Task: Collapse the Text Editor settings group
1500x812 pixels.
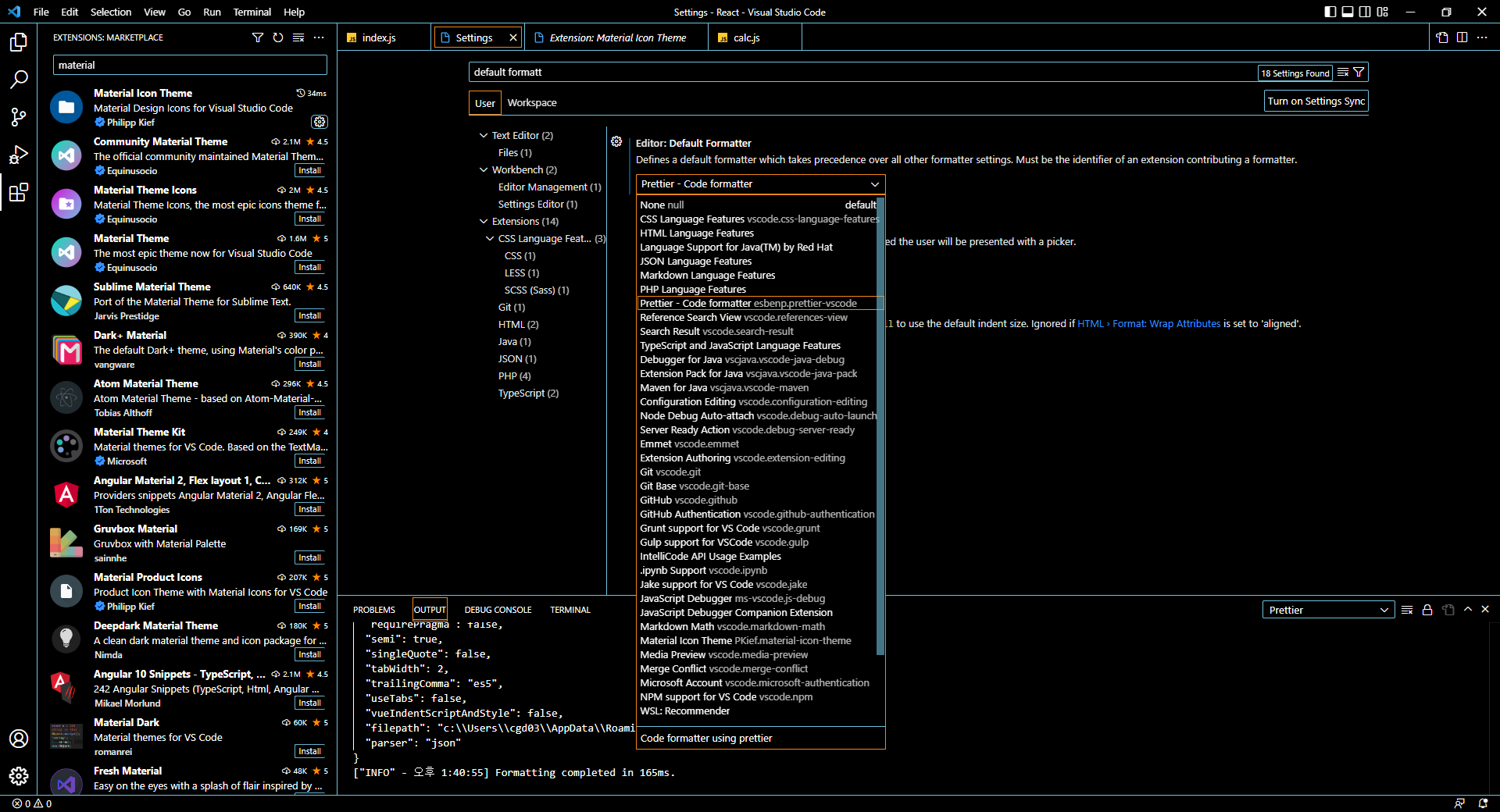Action: (x=484, y=136)
